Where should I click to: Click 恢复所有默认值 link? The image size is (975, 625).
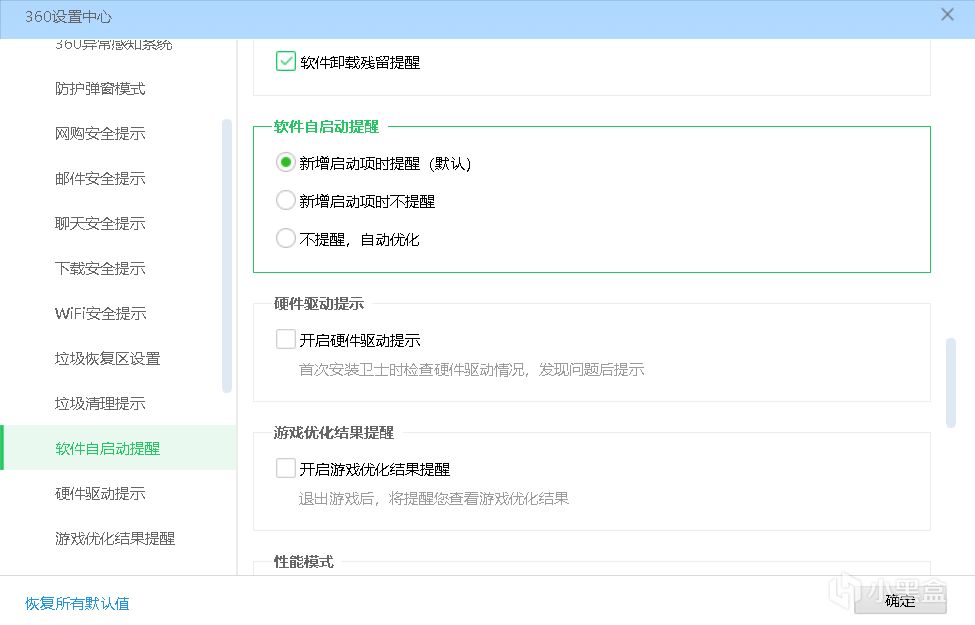click(x=77, y=604)
